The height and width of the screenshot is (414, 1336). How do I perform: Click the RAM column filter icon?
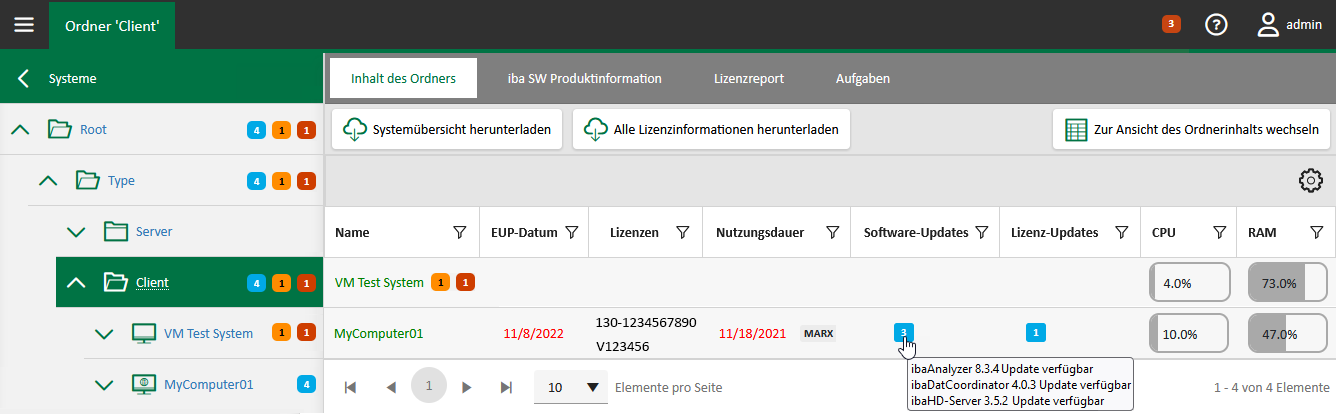(1317, 233)
